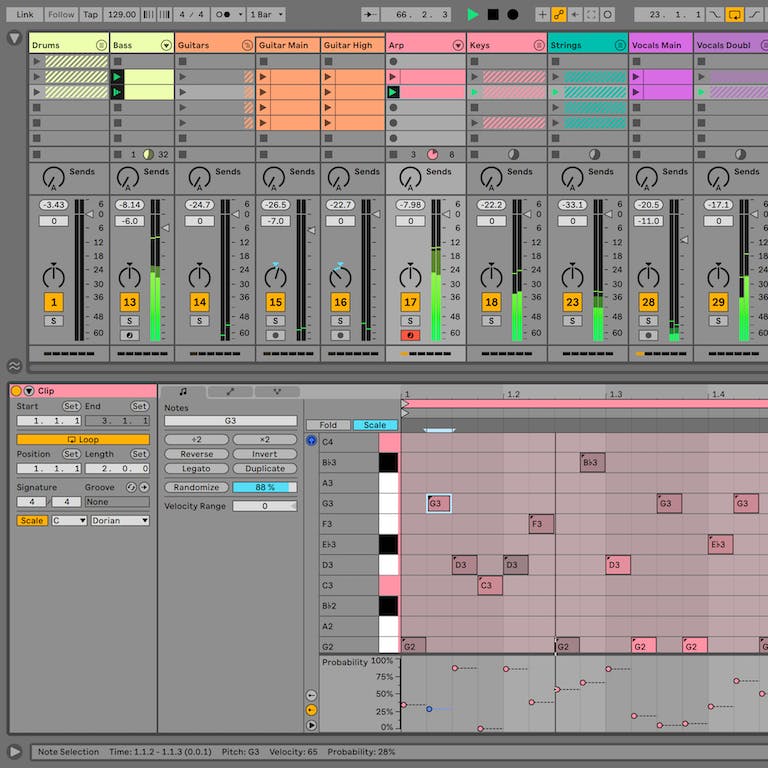Open the Dorian scale name dropdown
Viewport: 768px width, 768px height.
(120, 520)
